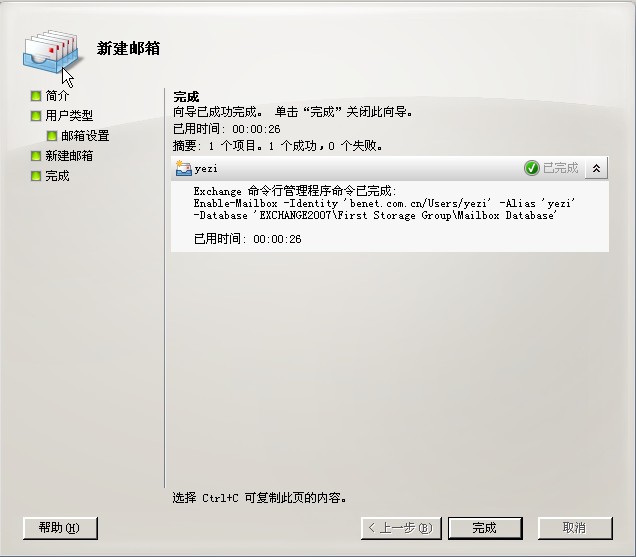Image resolution: width=636 pixels, height=557 pixels.
Task: Select the yezi result header row
Action: pyautogui.click(x=390, y=168)
